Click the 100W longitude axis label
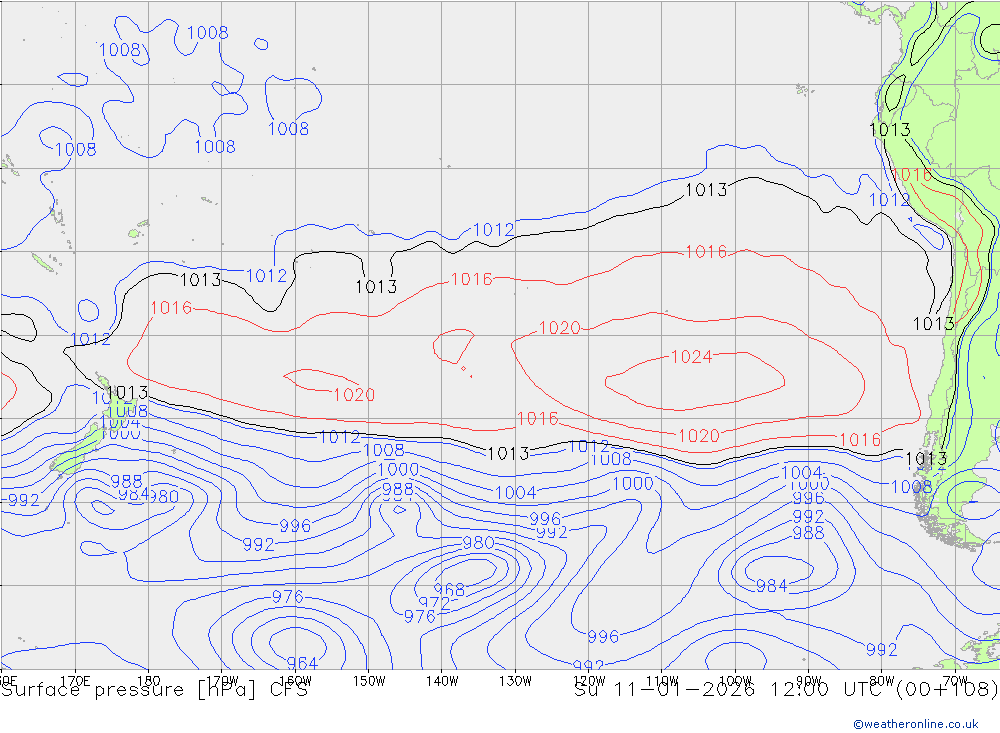Screen dimensions: 1000x733 click(735, 681)
